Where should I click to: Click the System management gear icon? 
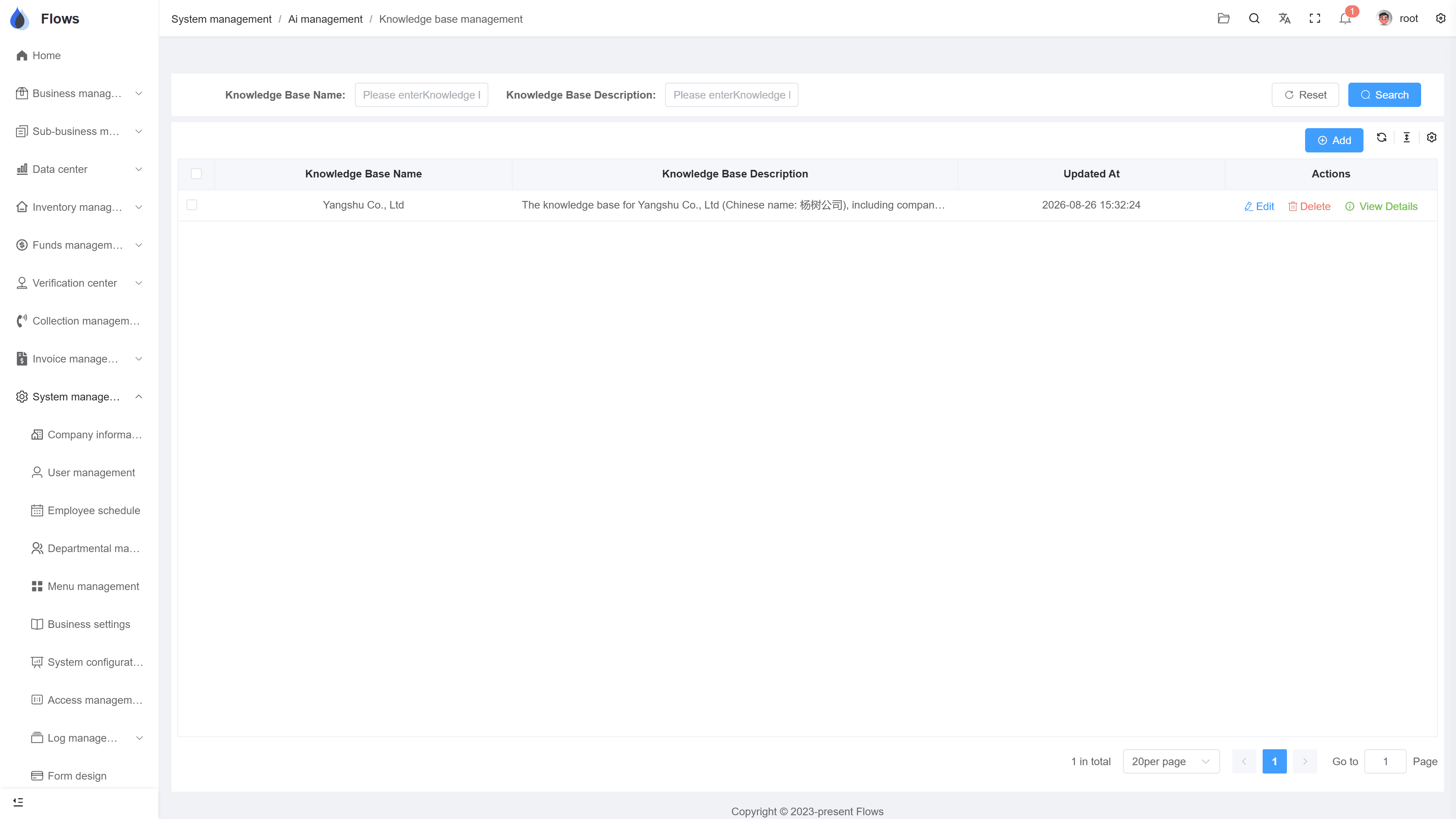22,397
